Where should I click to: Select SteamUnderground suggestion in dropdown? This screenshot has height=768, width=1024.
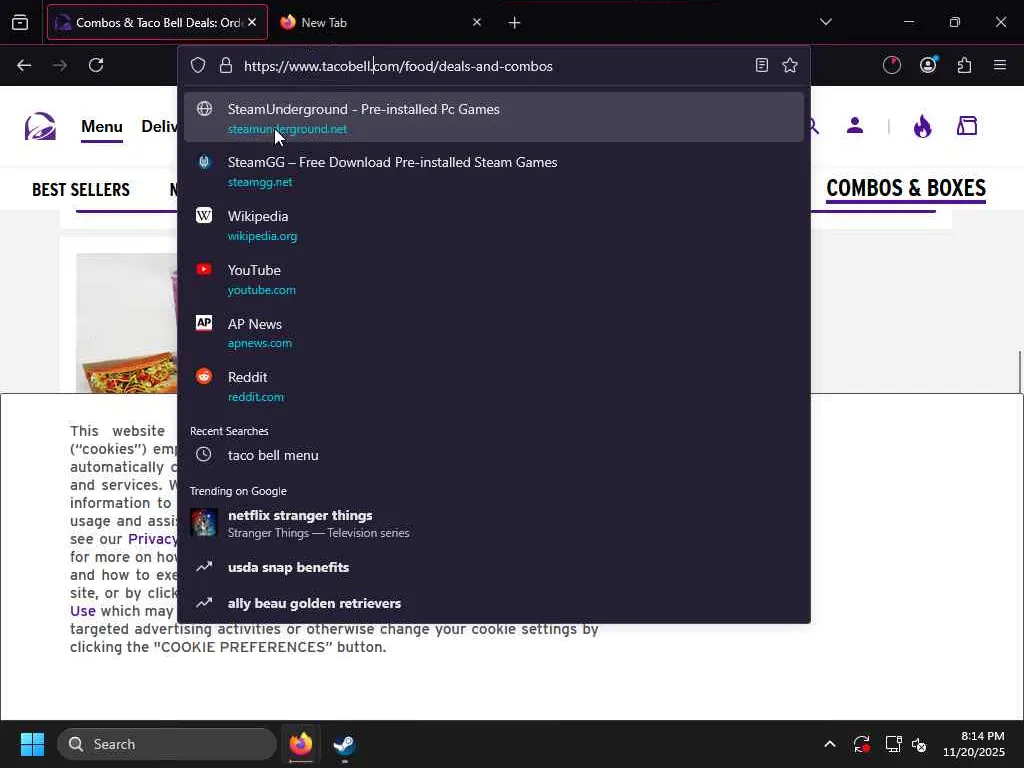tap(494, 118)
